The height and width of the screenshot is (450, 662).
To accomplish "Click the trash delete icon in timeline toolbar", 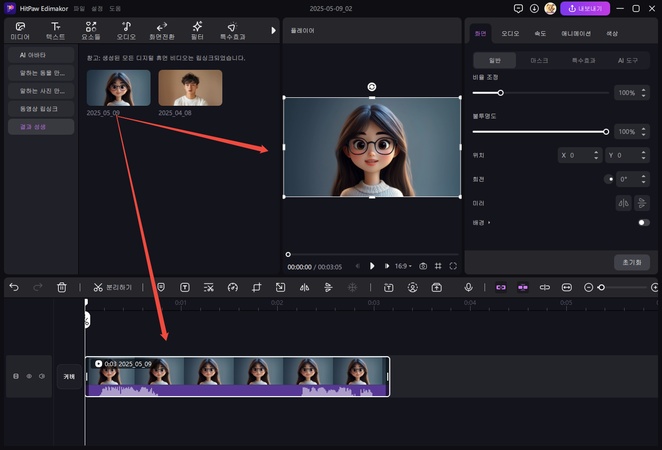I will 62,287.
